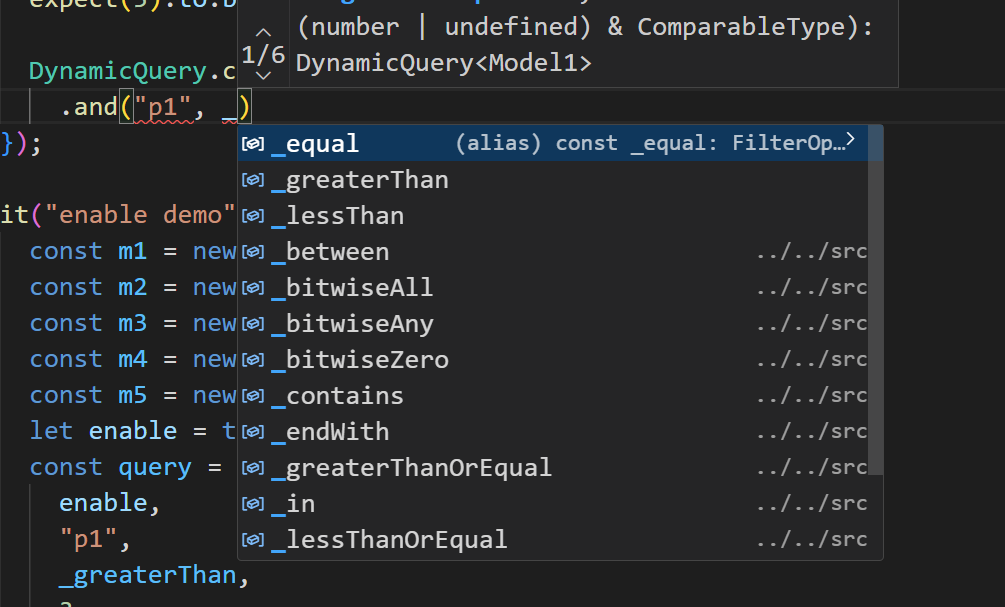Click the DynamicQuery identifier in the editor
The image size is (1005, 607).
click(118, 71)
